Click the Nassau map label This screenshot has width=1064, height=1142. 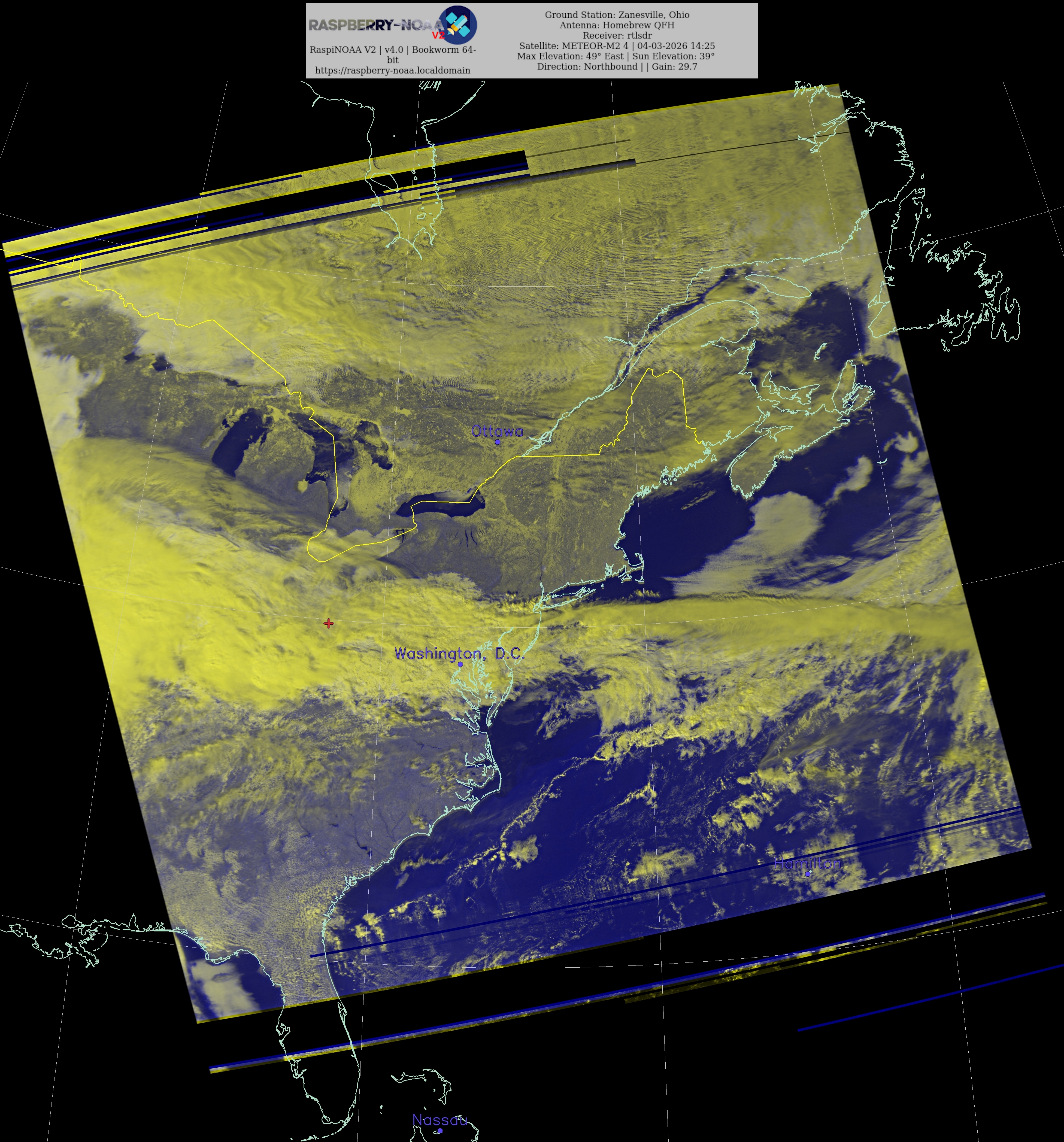[439, 1120]
